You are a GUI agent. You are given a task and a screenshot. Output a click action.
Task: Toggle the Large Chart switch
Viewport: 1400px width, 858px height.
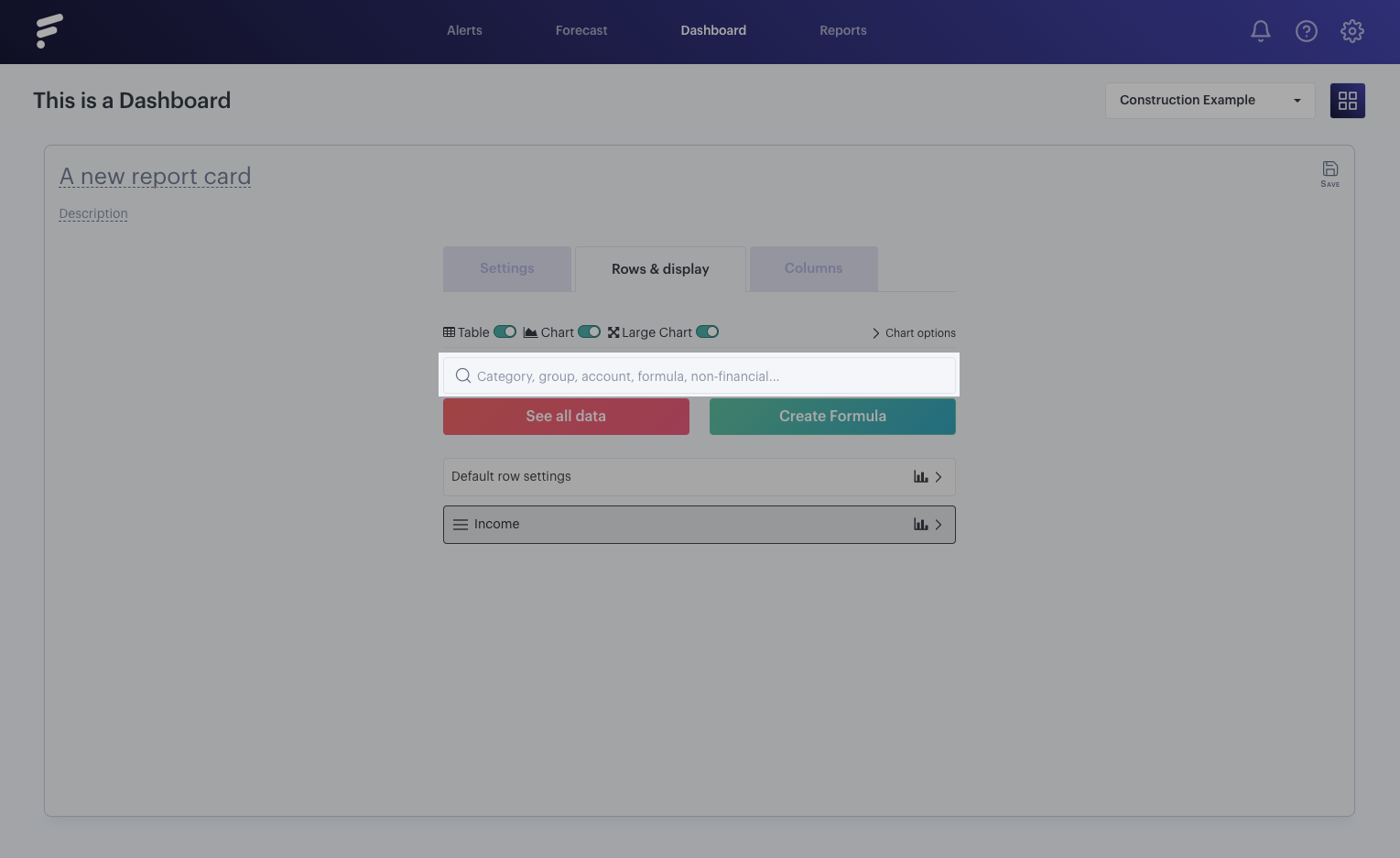tap(708, 331)
